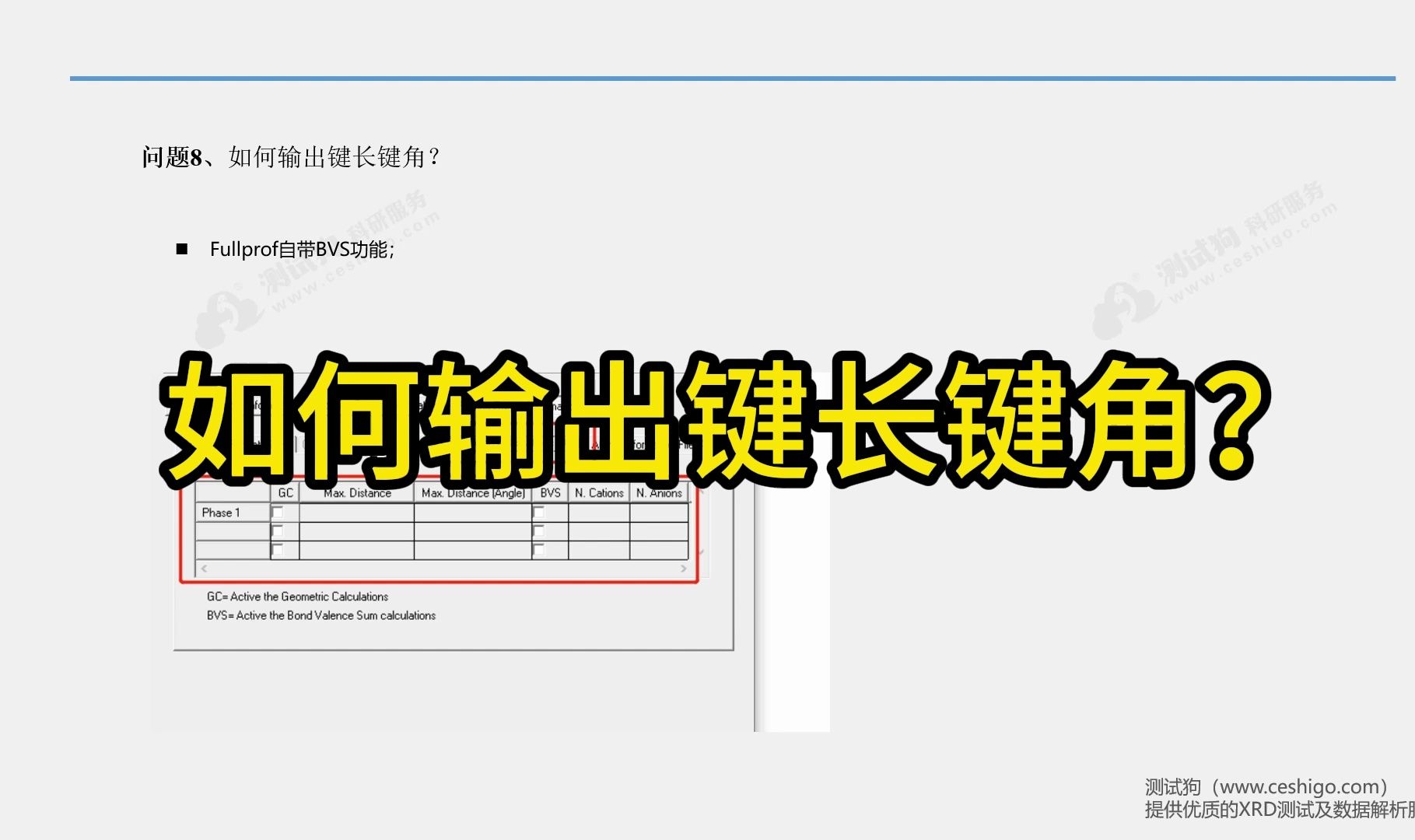The width and height of the screenshot is (1415, 840).
Task: Click the slide heading '问题8、如何输出键长键角？'
Action: coord(292,157)
